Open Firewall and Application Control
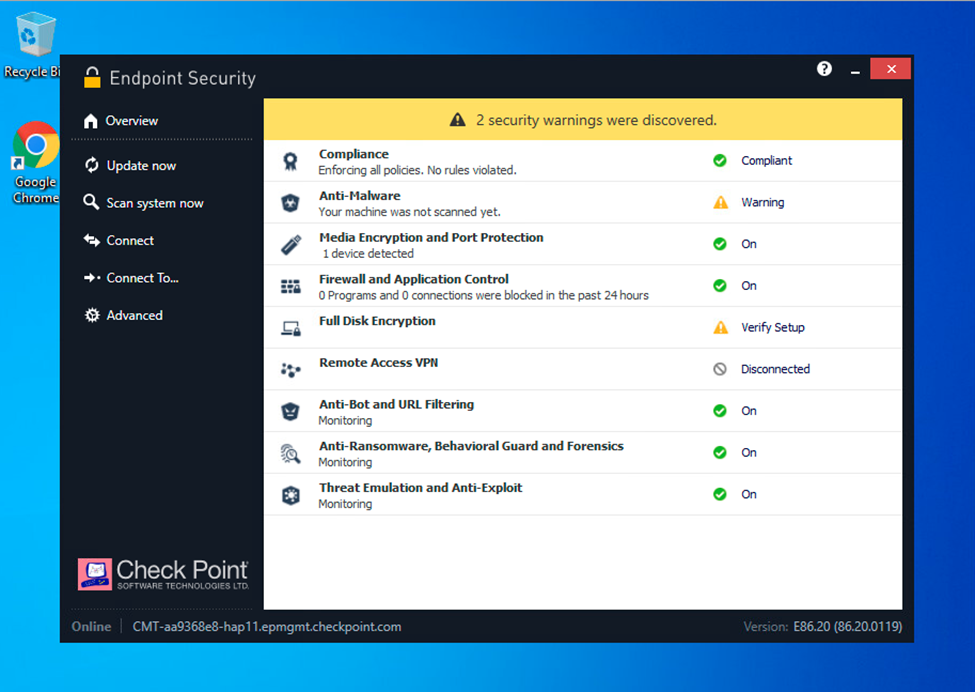This screenshot has width=975, height=692. pos(414,279)
